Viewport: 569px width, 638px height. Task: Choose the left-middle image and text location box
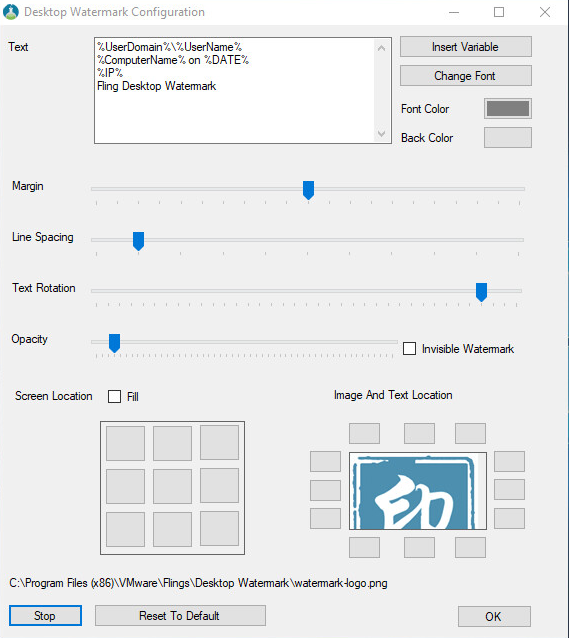pos(325,490)
